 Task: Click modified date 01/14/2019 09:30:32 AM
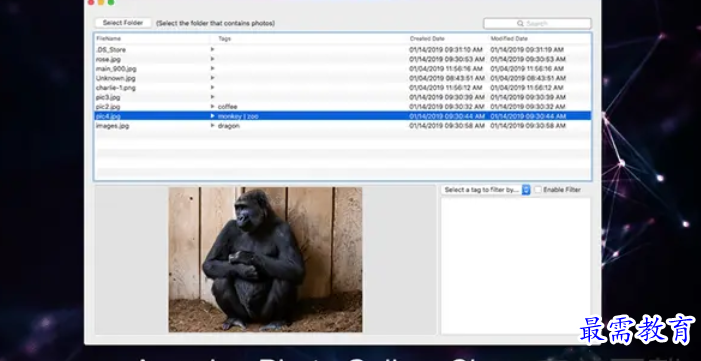tap(528, 107)
